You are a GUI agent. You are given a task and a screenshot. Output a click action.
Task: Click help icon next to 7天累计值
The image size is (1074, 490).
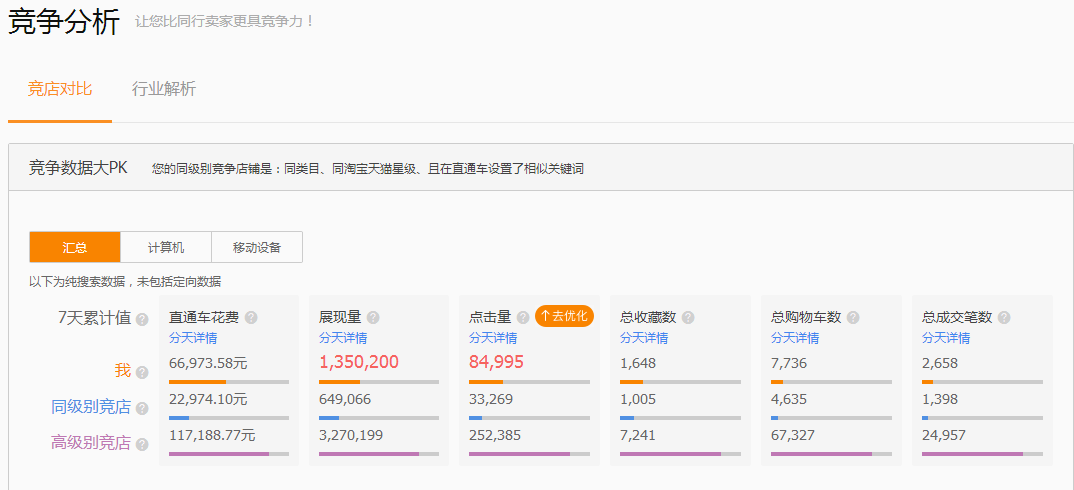[142, 319]
